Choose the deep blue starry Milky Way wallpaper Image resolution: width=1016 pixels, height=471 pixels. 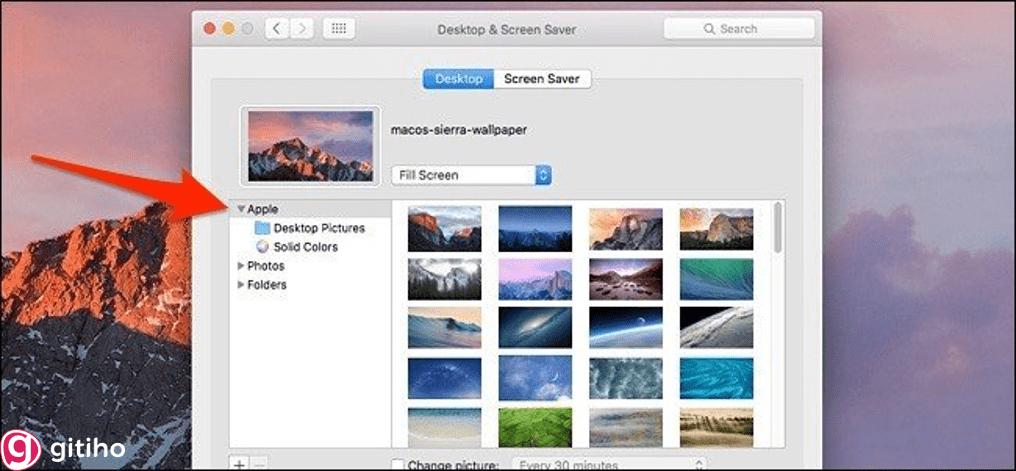(x=444, y=378)
